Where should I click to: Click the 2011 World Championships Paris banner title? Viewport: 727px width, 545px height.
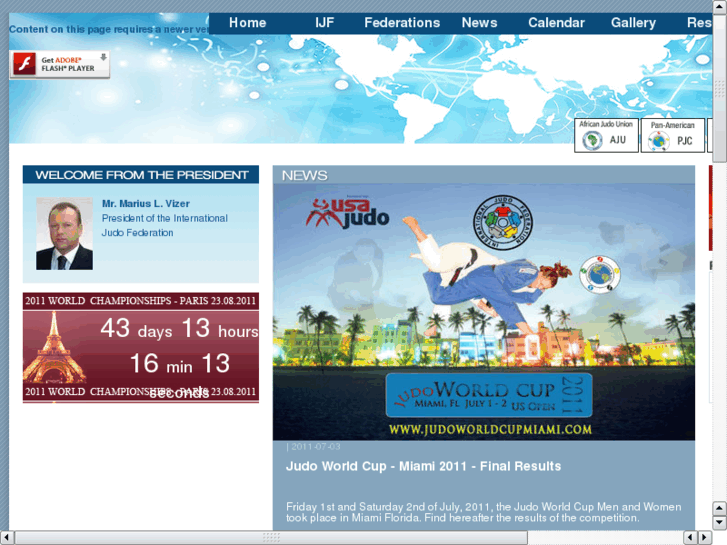click(140, 301)
